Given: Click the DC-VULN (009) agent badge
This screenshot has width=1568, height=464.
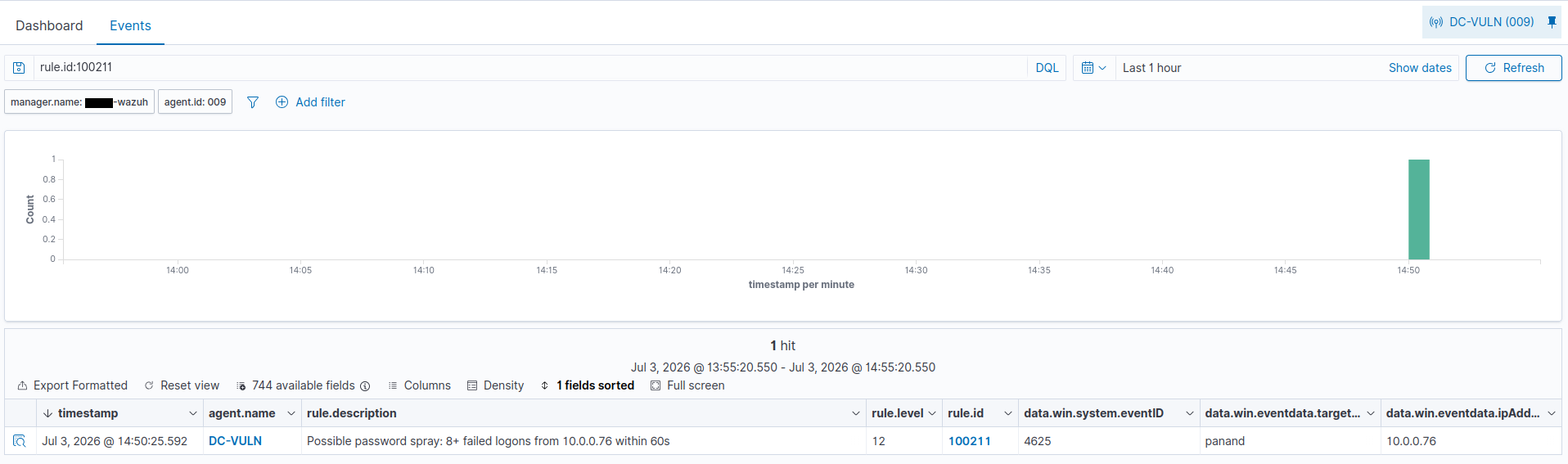Looking at the screenshot, I should point(1491,22).
